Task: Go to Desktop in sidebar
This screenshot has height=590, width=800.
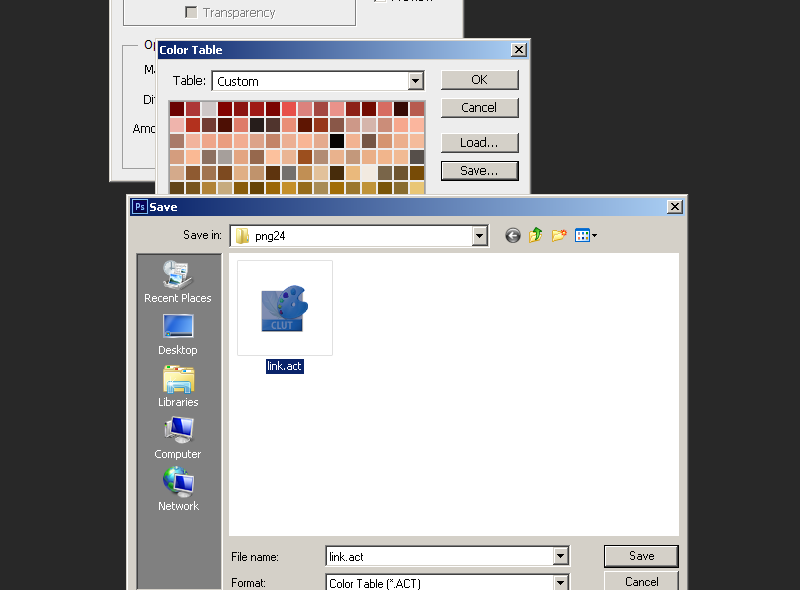Action: tap(178, 335)
